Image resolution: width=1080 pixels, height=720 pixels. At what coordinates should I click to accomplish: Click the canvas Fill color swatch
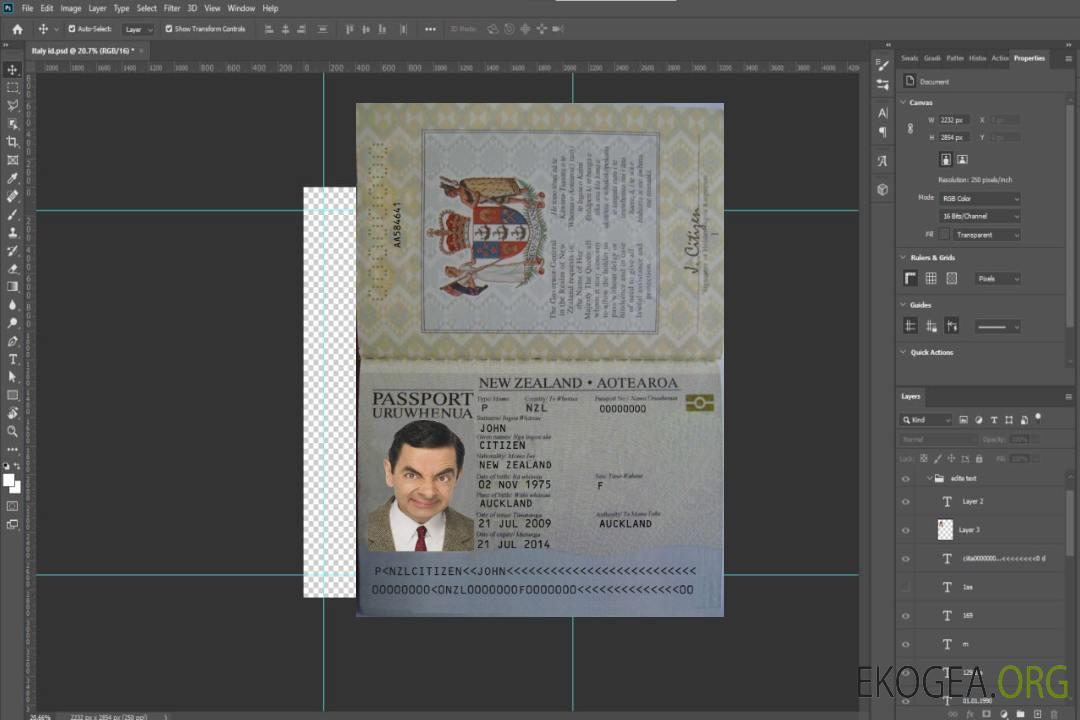[x=944, y=235]
